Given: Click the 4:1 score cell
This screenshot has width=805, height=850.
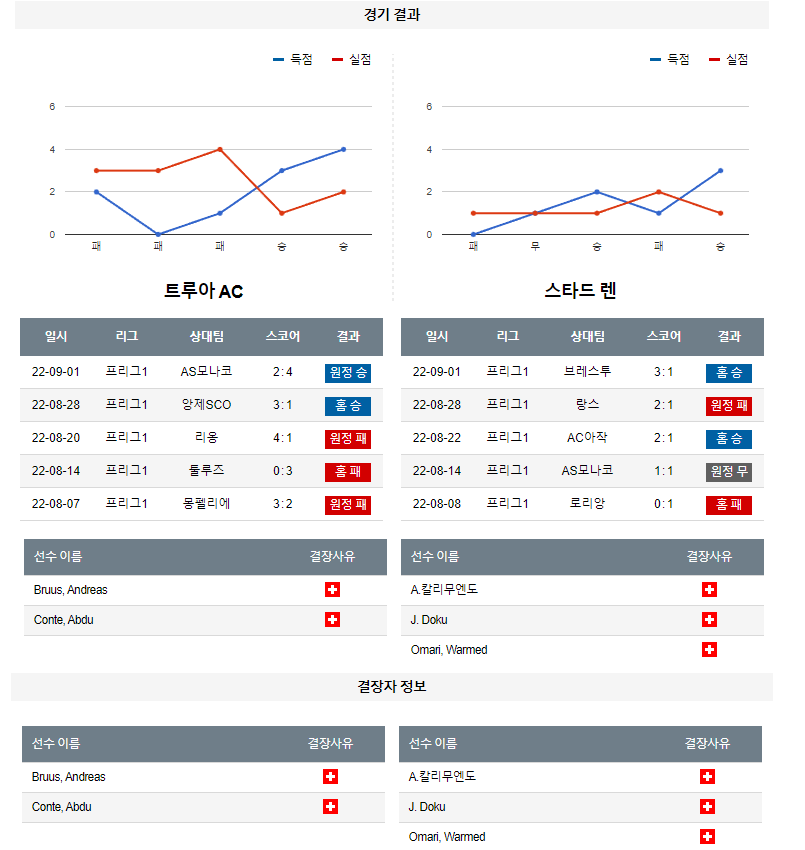Looking at the screenshot, I should pos(282,437).
